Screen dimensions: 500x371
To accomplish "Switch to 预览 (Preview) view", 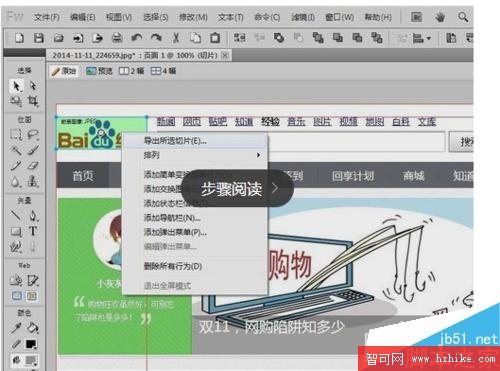I will click(99, 71).
